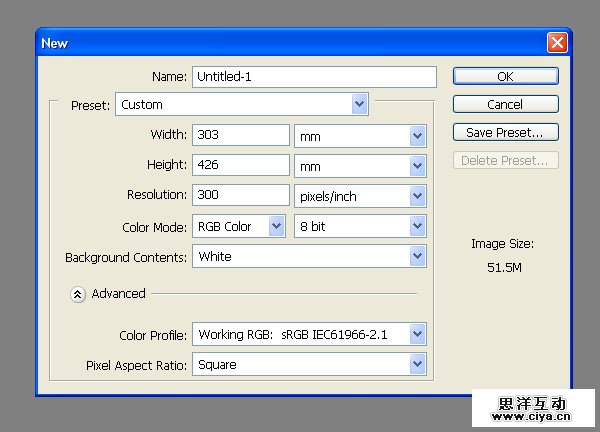Screen dimensions: 600x432
Task: Open the Height units dropdown
Action: tap(360, 165)
